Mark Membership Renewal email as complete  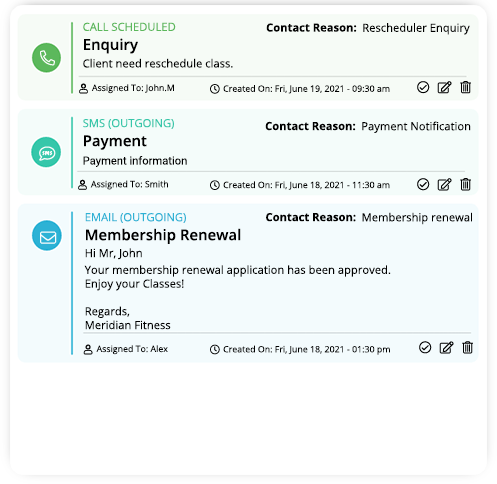tap(425, 347)
